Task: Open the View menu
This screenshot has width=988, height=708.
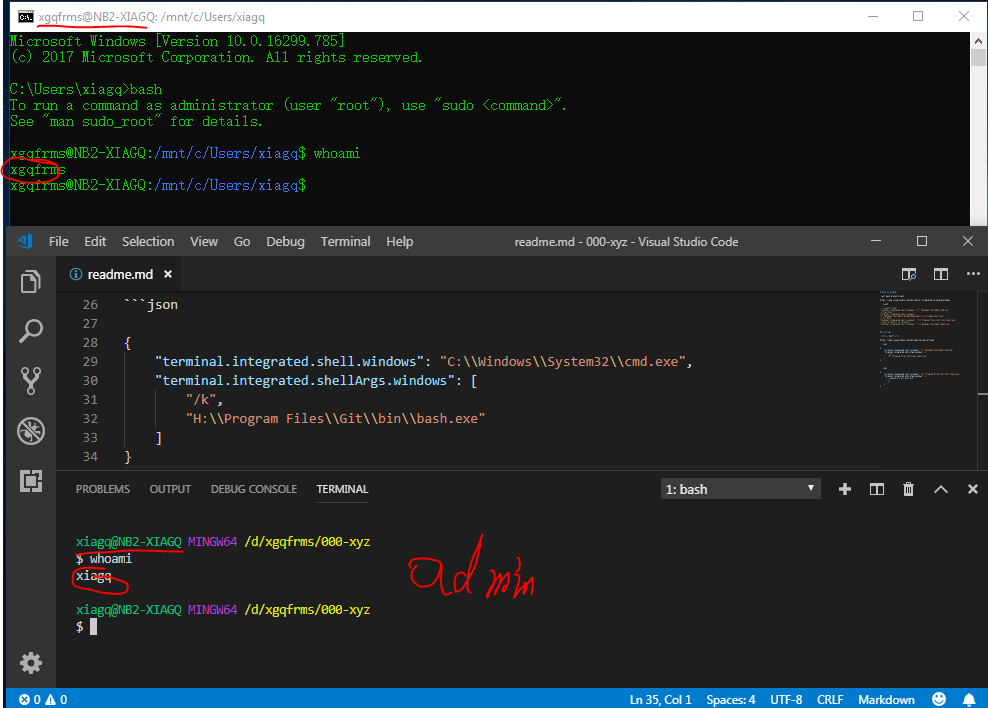Action: 204,241
